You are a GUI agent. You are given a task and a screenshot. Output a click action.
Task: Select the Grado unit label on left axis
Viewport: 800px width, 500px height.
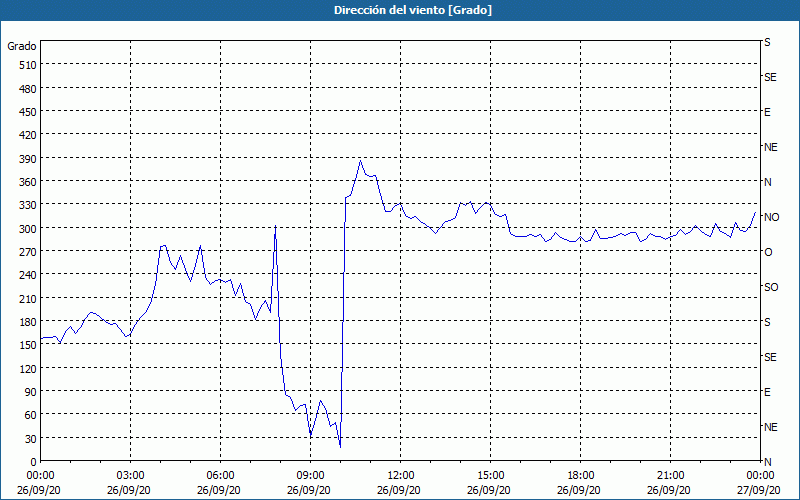22,46
